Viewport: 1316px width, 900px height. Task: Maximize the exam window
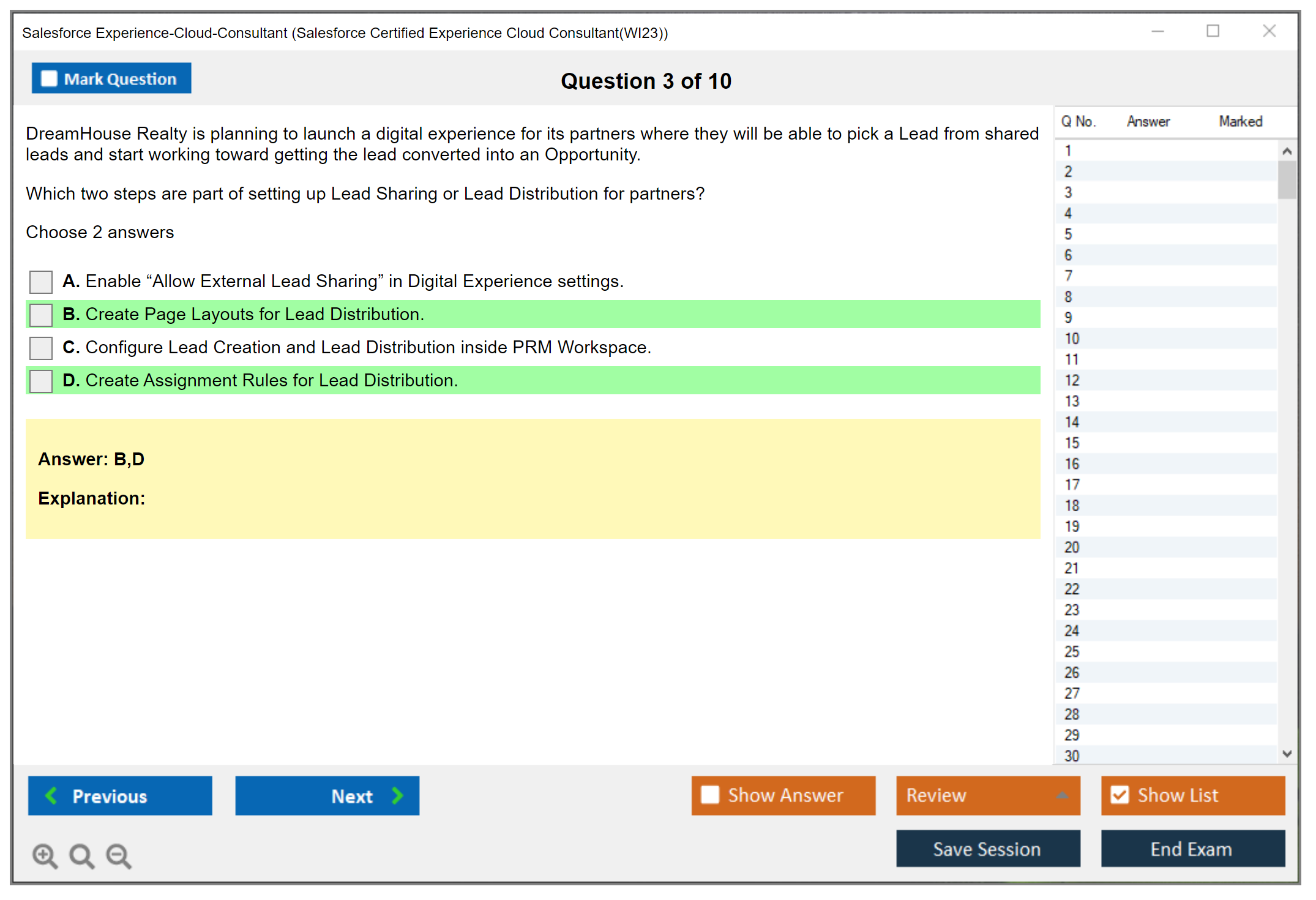(1213, 31)
